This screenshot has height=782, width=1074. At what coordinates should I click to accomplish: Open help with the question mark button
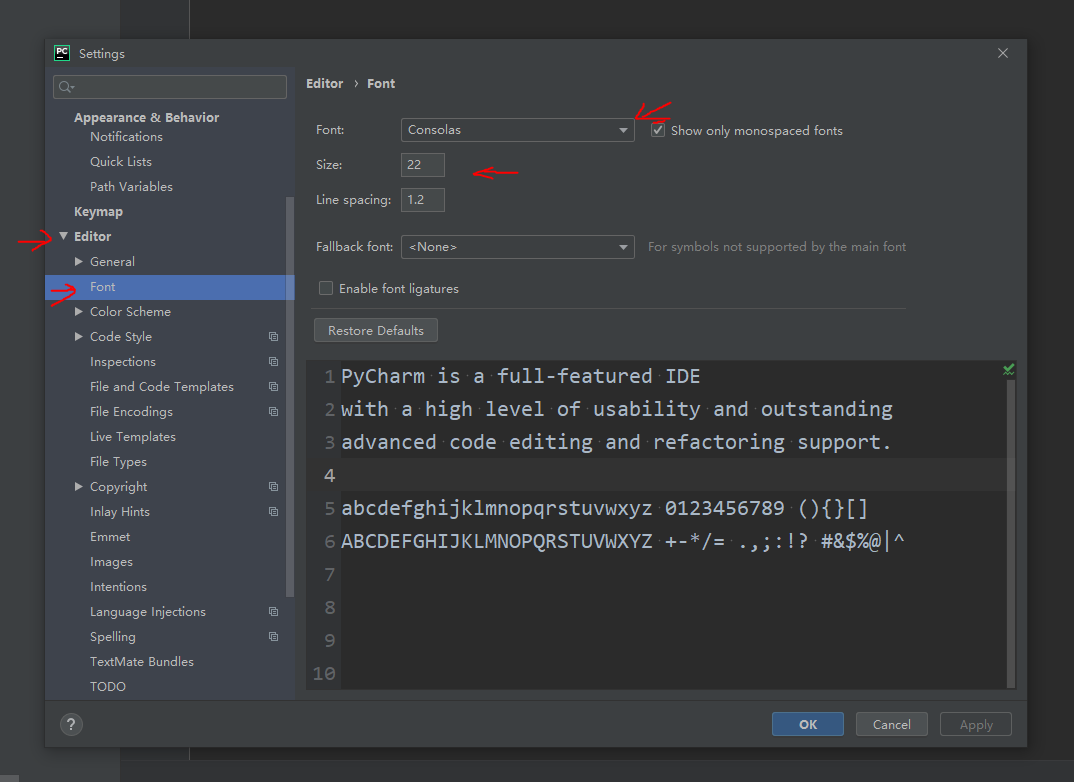click(x=71, y=724)
